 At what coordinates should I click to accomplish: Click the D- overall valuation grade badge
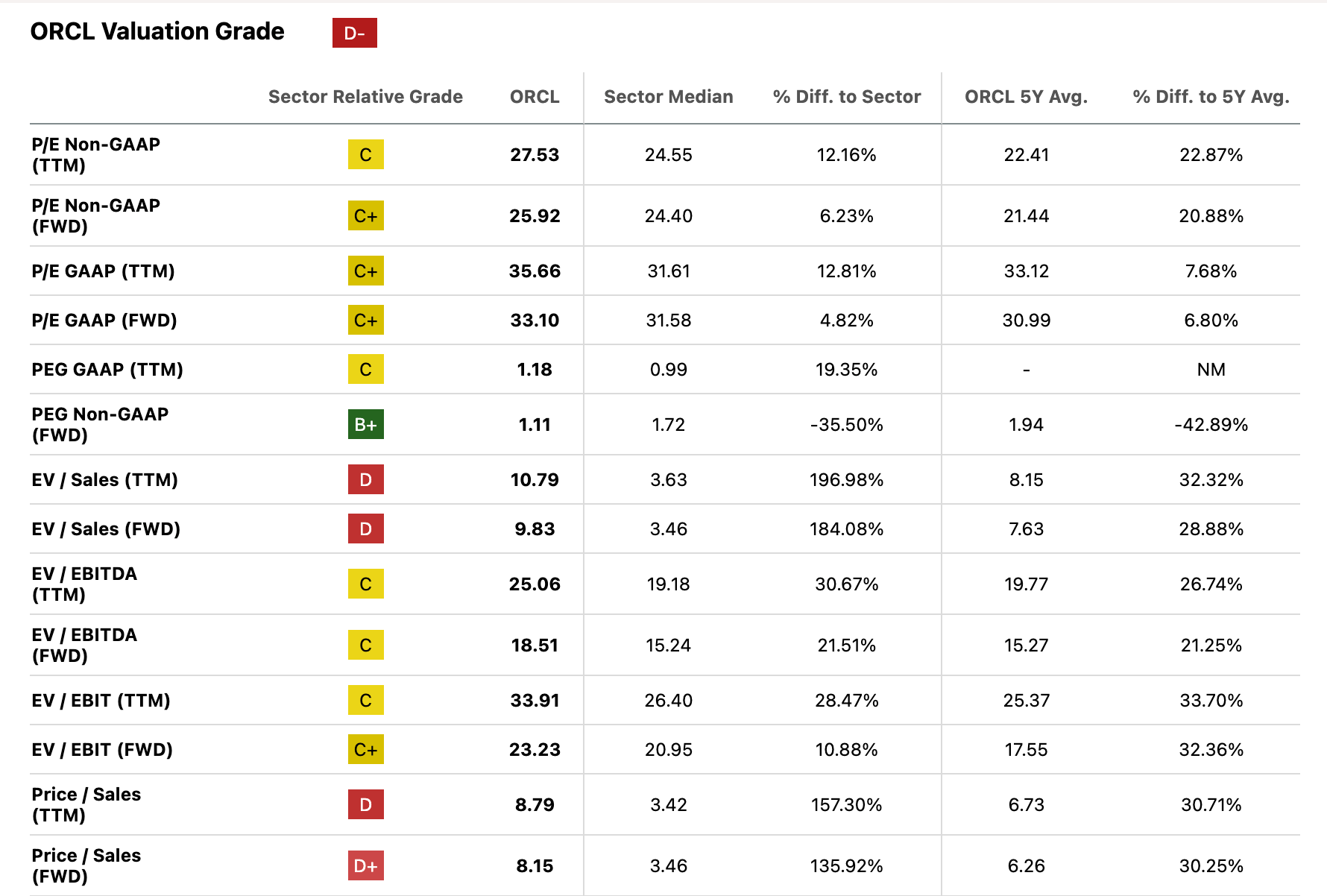click(x=354, y=33)
